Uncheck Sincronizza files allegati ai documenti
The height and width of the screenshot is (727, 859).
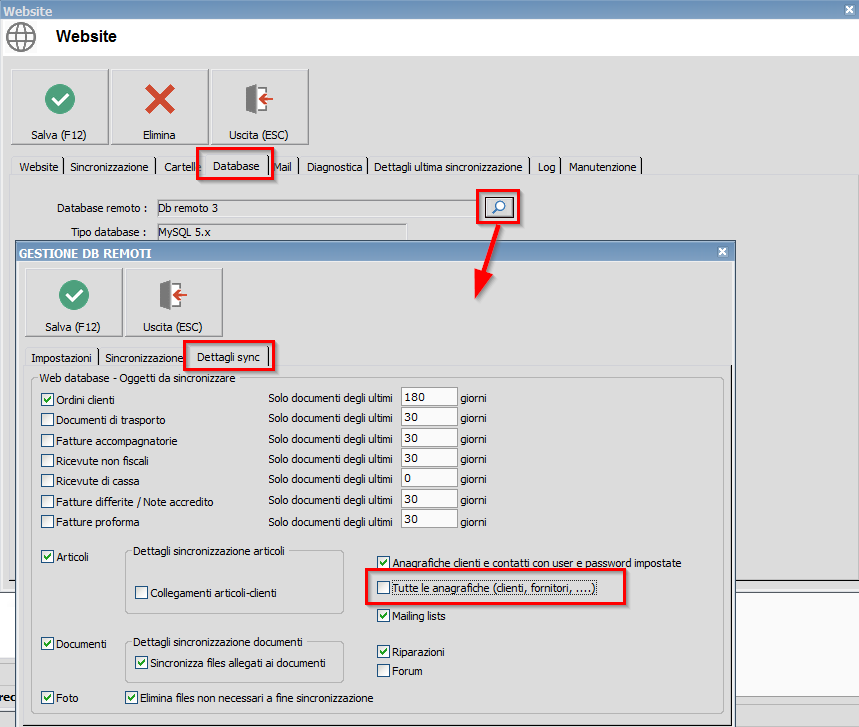141,663
